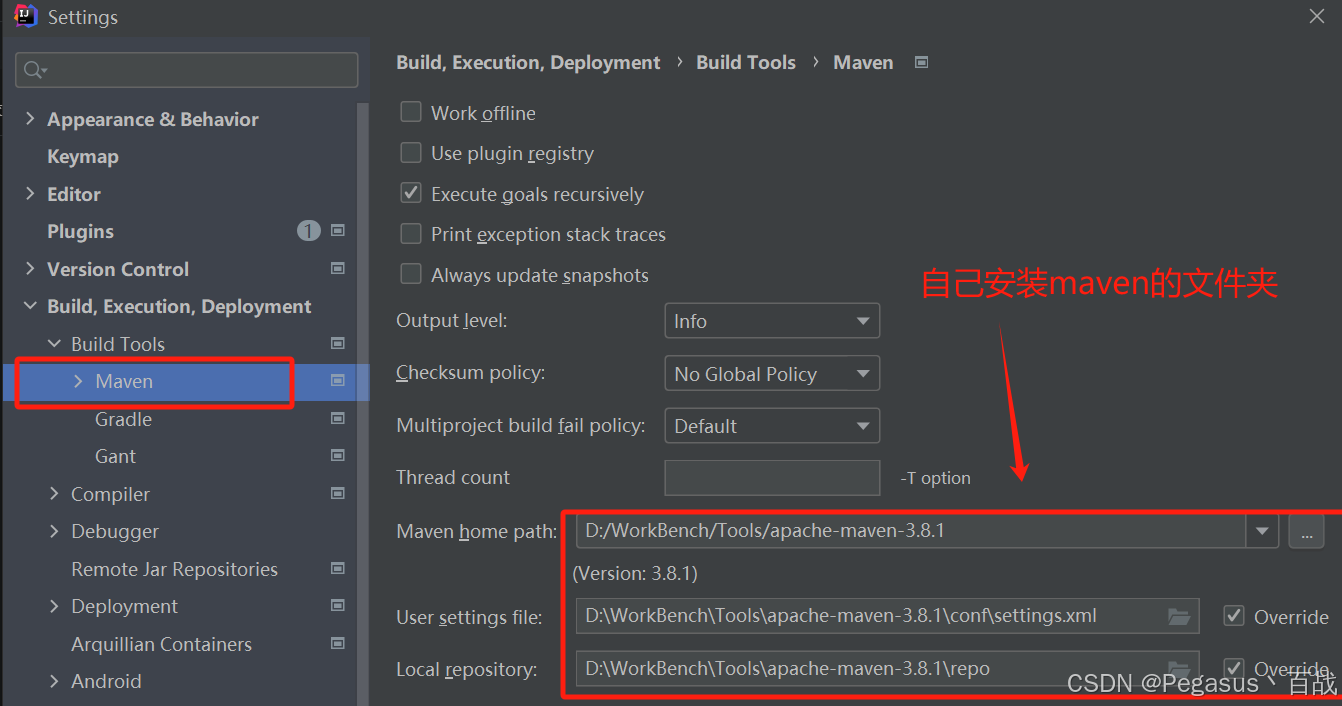
Task: Toggle Override for Local repository
Action: pos(1234,667)
